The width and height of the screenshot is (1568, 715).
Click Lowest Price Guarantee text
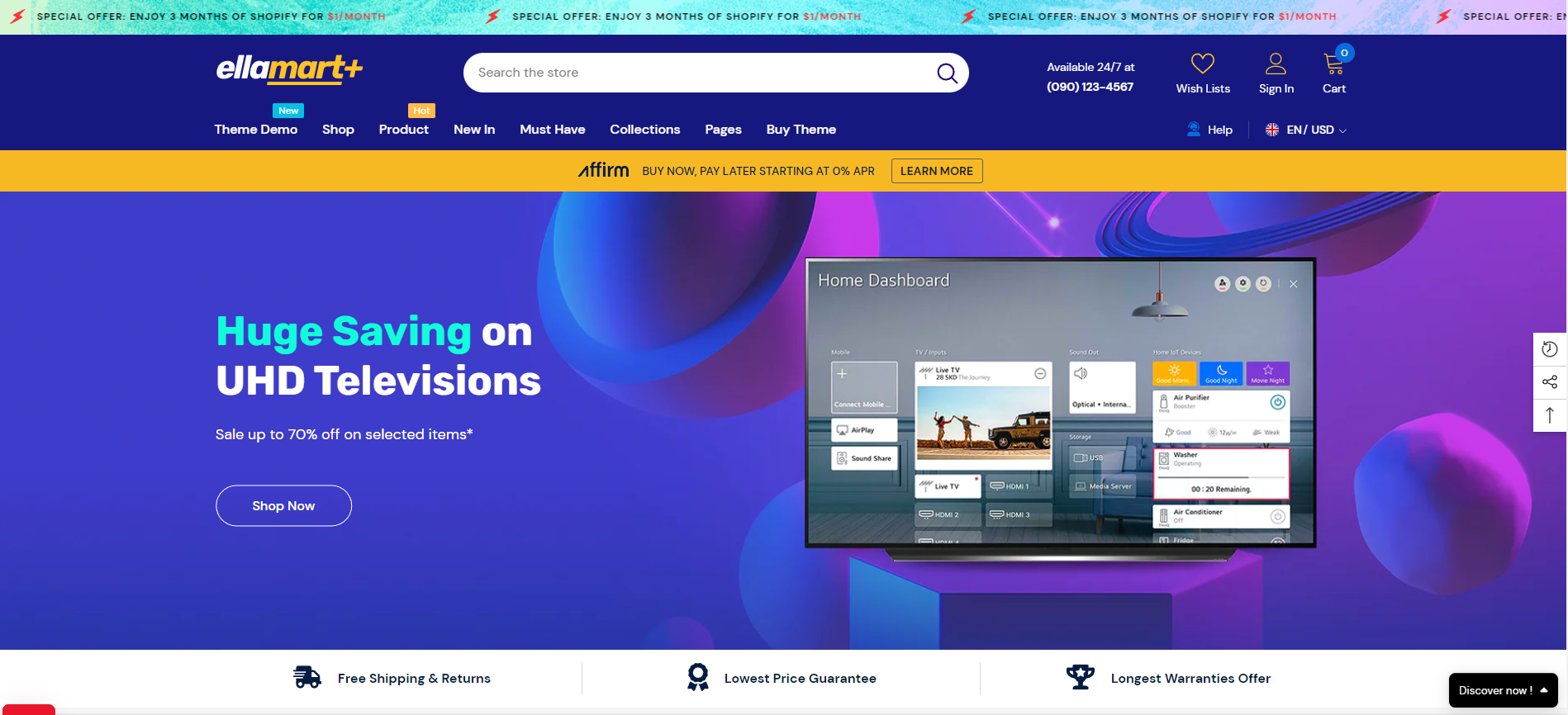801,678
